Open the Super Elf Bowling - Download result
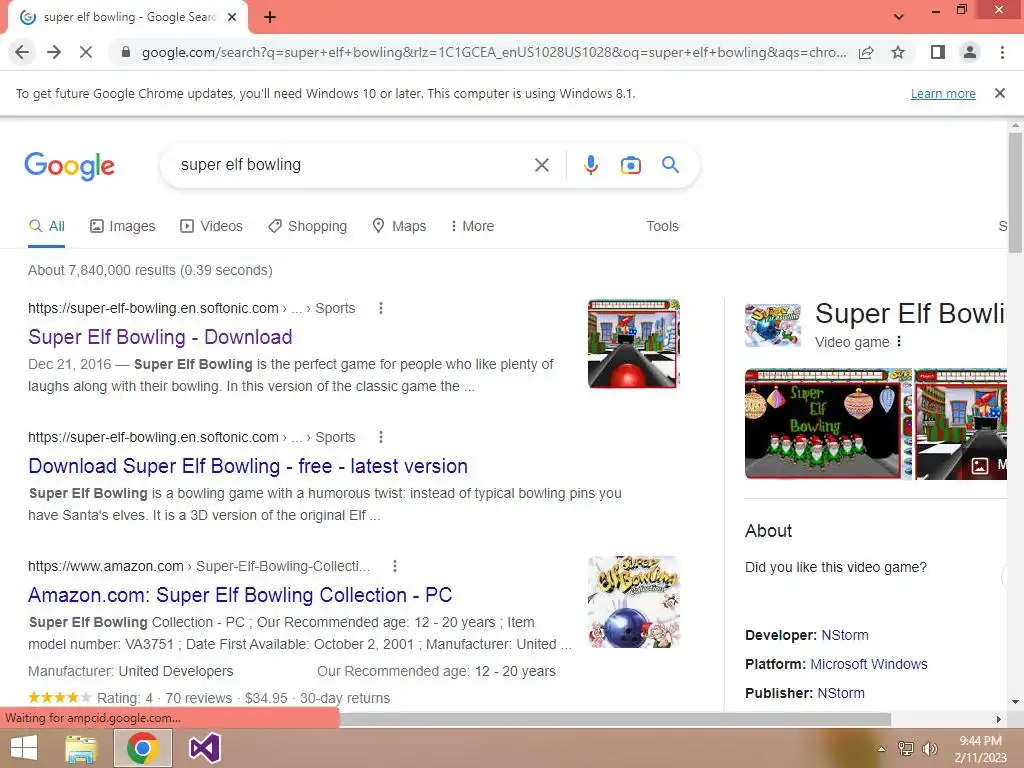This screenshot has width=1024, height=768. coord(160,337)
